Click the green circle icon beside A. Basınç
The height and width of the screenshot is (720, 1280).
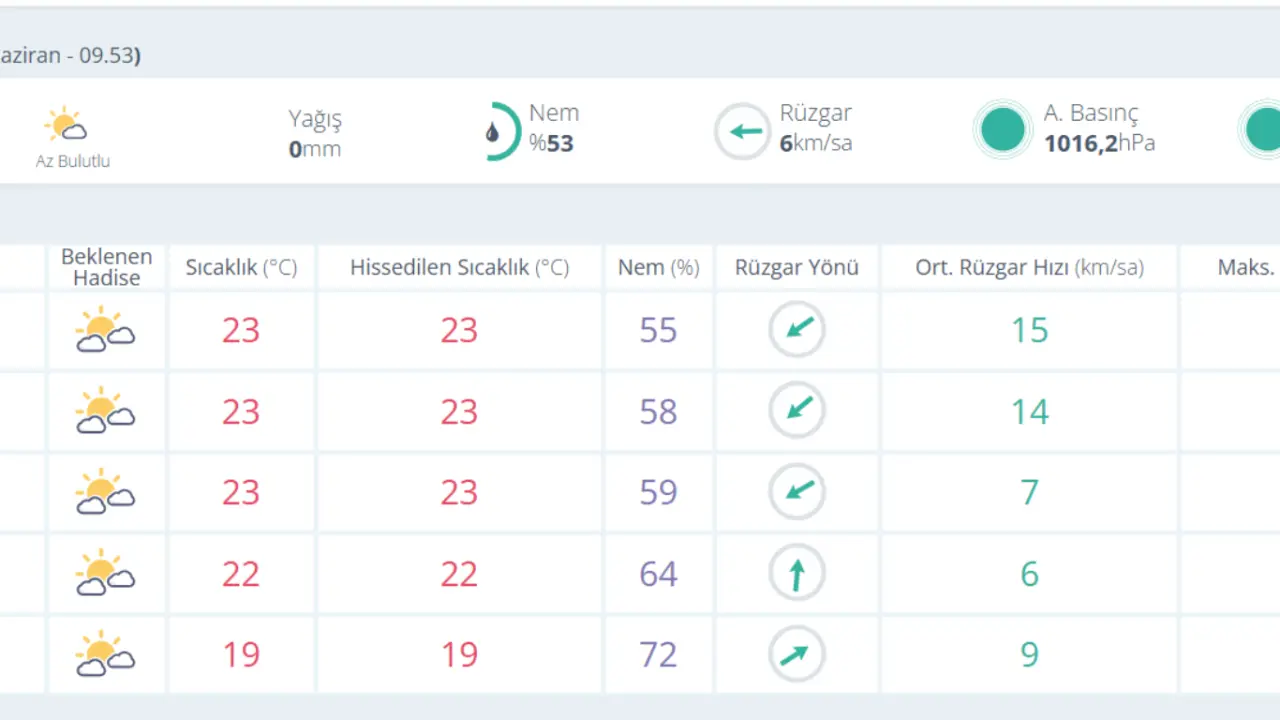click(x=1003, y=130)
